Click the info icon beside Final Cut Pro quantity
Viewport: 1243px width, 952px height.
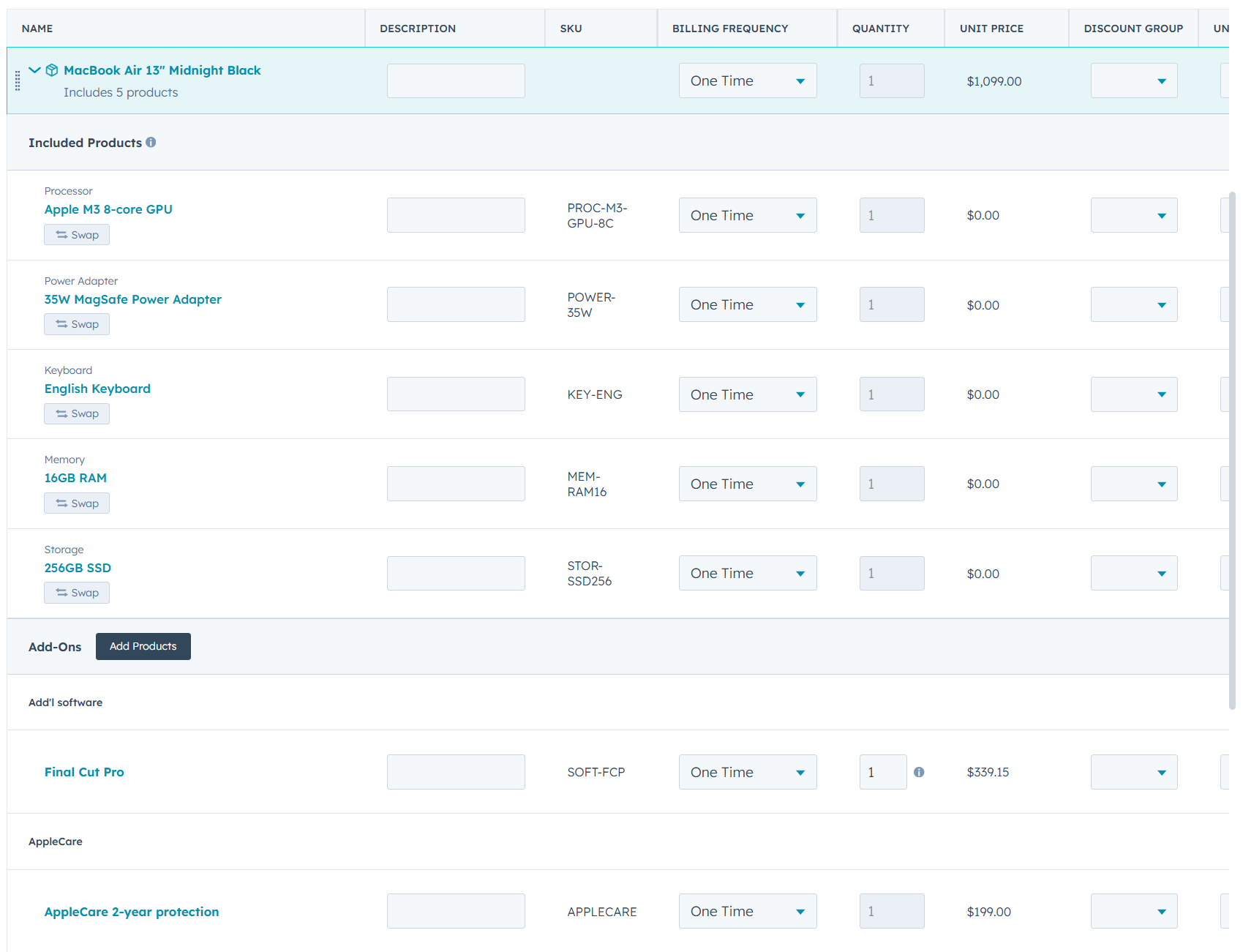tap(920, 772)
